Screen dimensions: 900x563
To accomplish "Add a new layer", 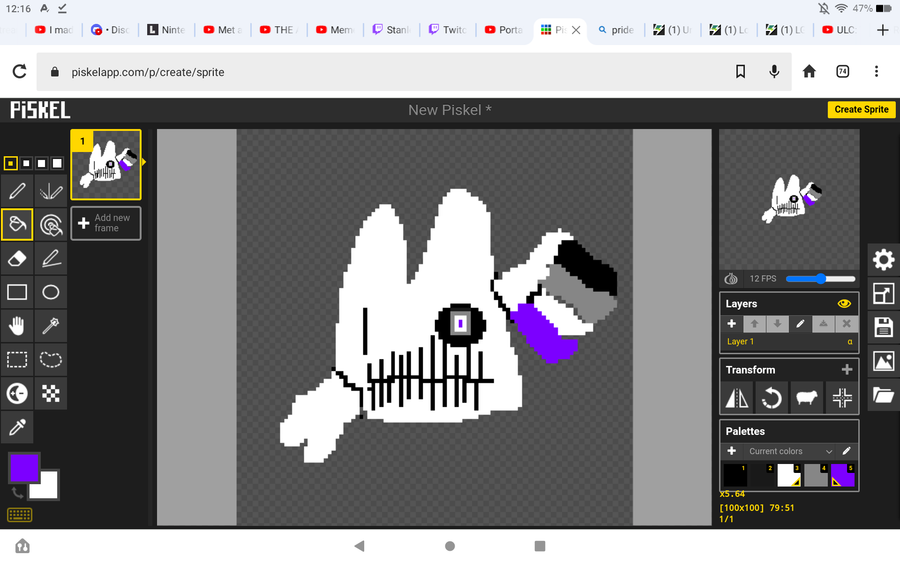I will (x=732, y=324).
